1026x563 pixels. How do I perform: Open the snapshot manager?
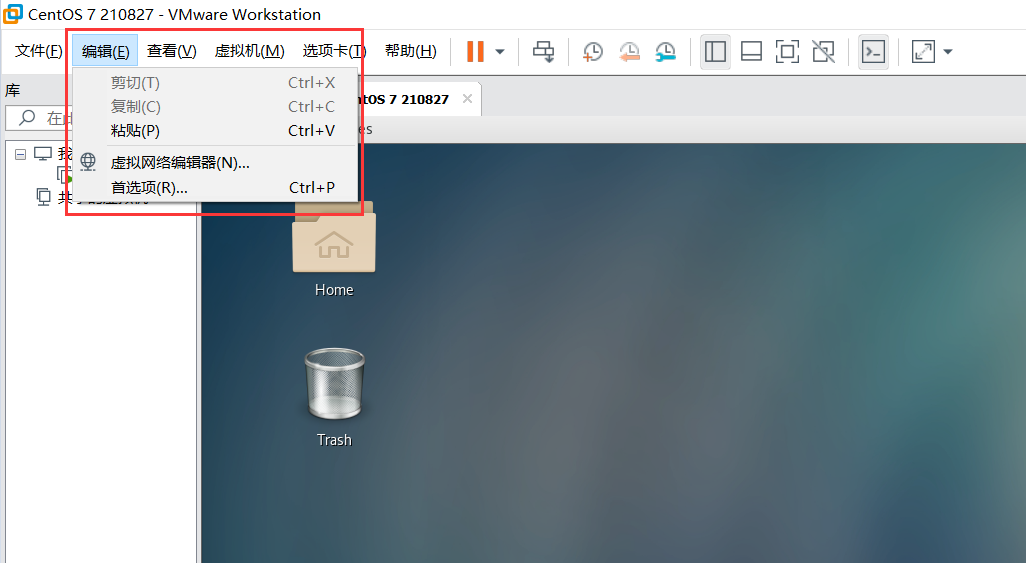pyautogui.click(x=665, y=52)
